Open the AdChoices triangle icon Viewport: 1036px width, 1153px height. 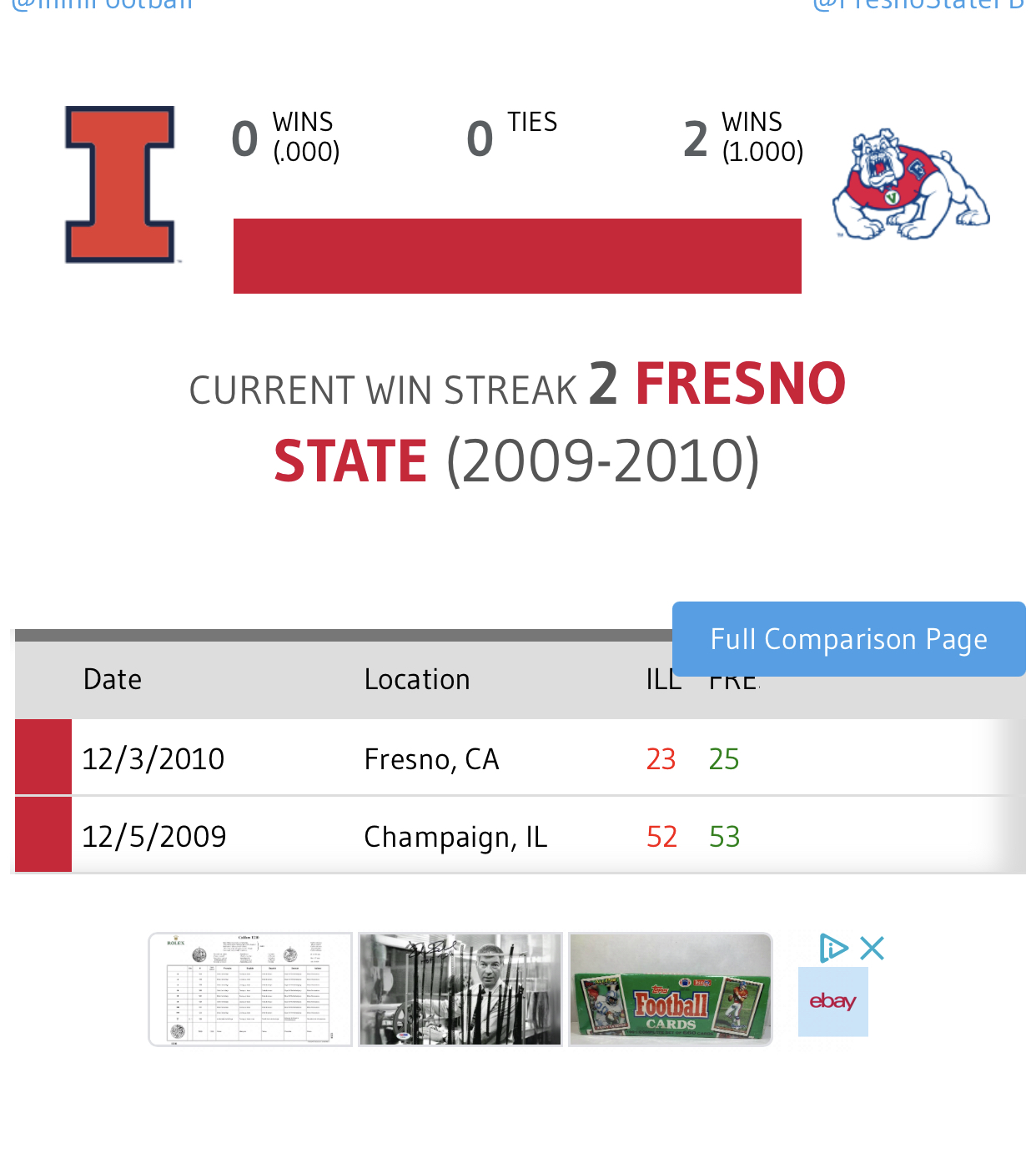[832, 949]
